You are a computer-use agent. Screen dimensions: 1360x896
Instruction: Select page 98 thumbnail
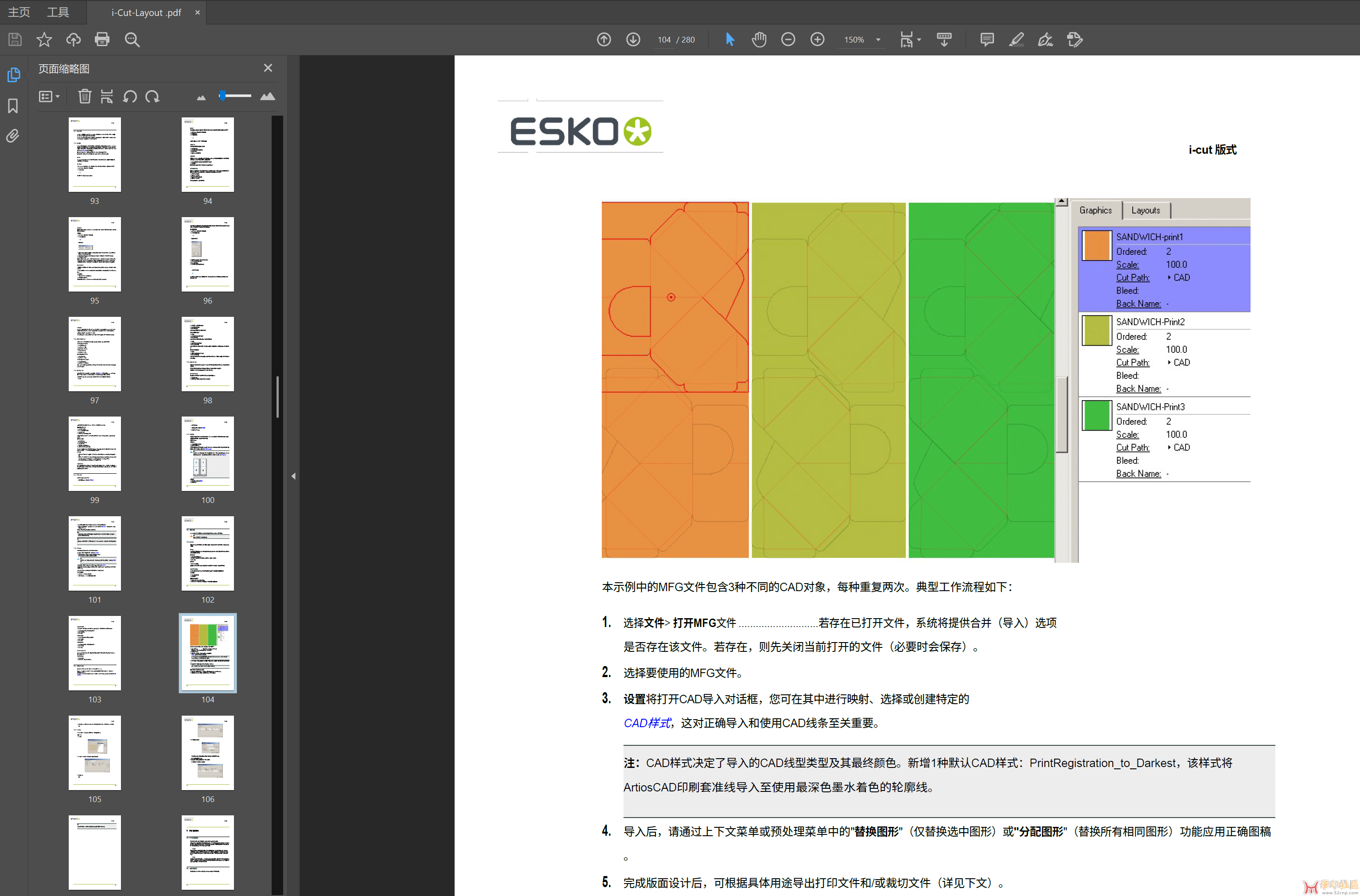(x=208, y=354)
